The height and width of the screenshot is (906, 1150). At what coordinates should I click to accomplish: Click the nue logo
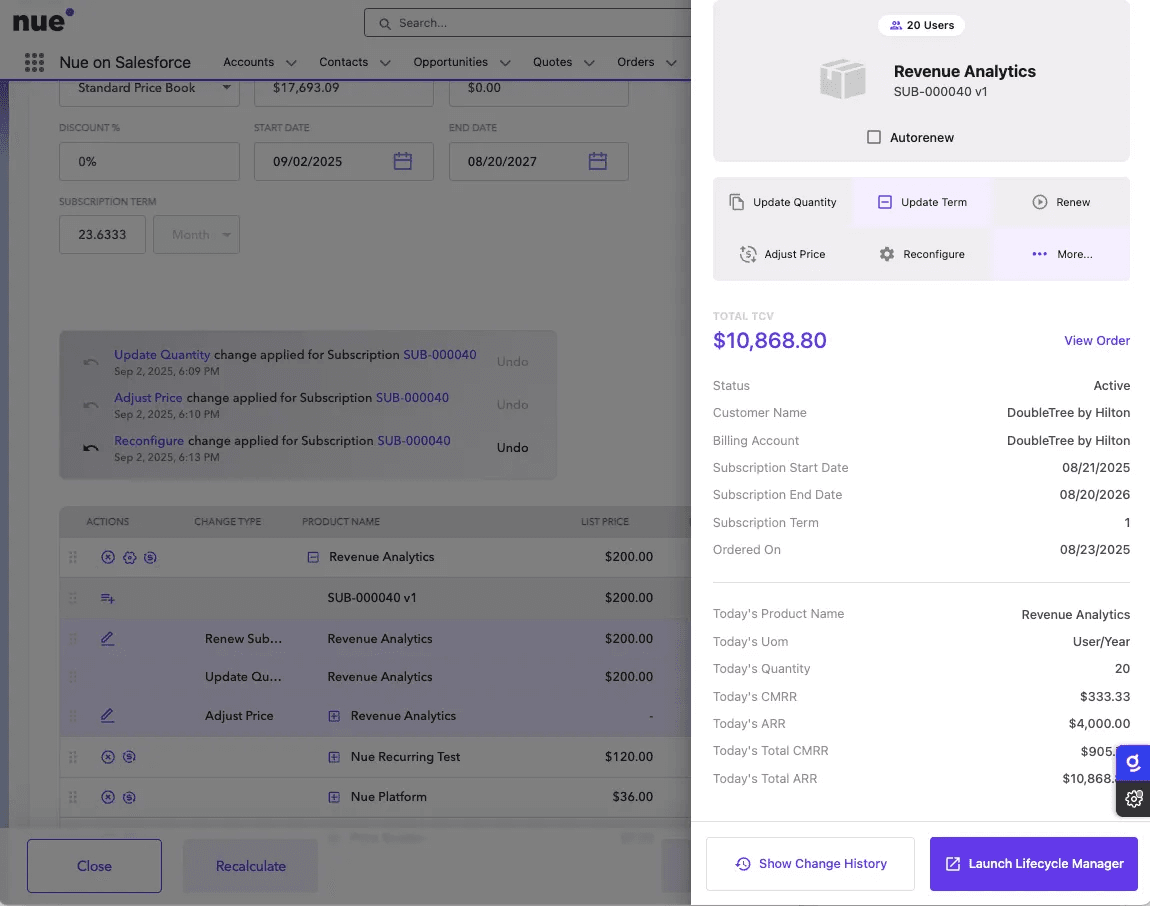[x=43, y=21]
